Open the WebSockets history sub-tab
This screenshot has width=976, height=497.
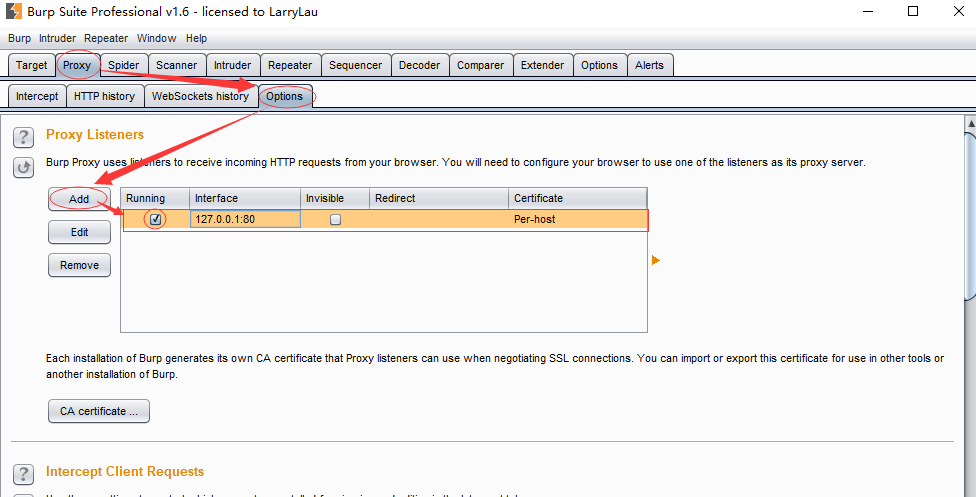(x=200, y=97)
